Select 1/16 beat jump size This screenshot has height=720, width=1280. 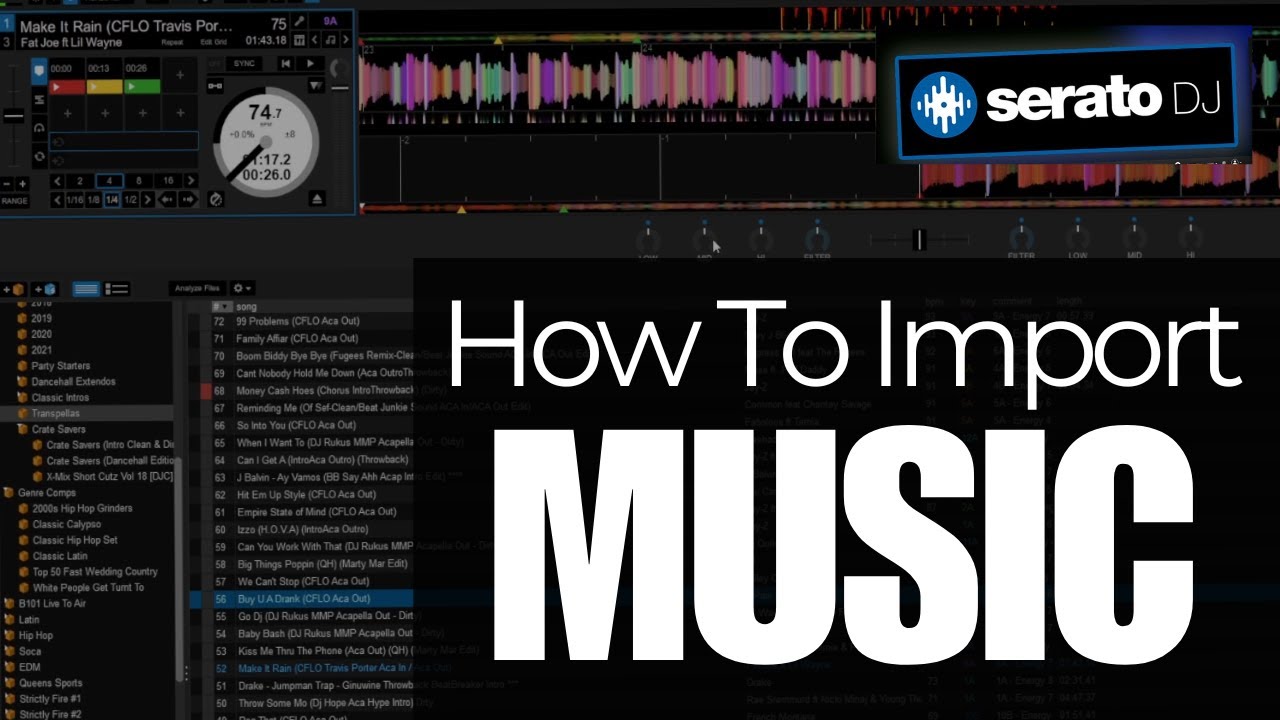pos(75,200)
